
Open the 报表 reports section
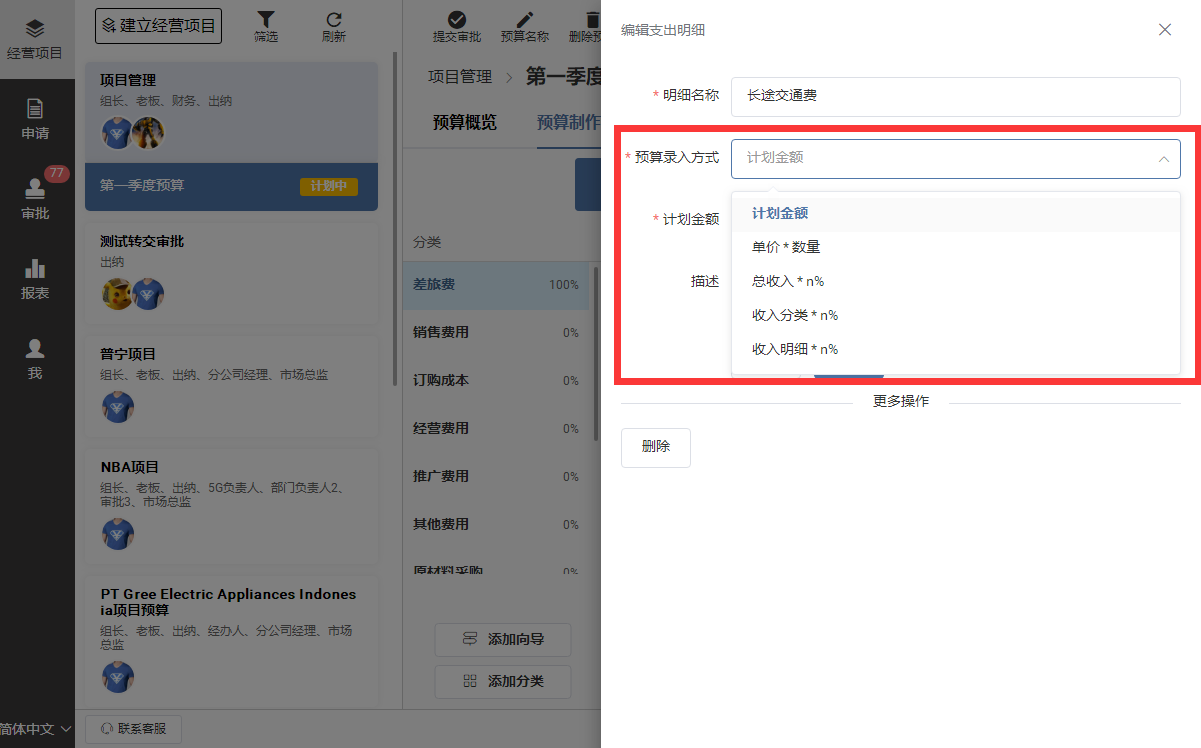[35, 279]
